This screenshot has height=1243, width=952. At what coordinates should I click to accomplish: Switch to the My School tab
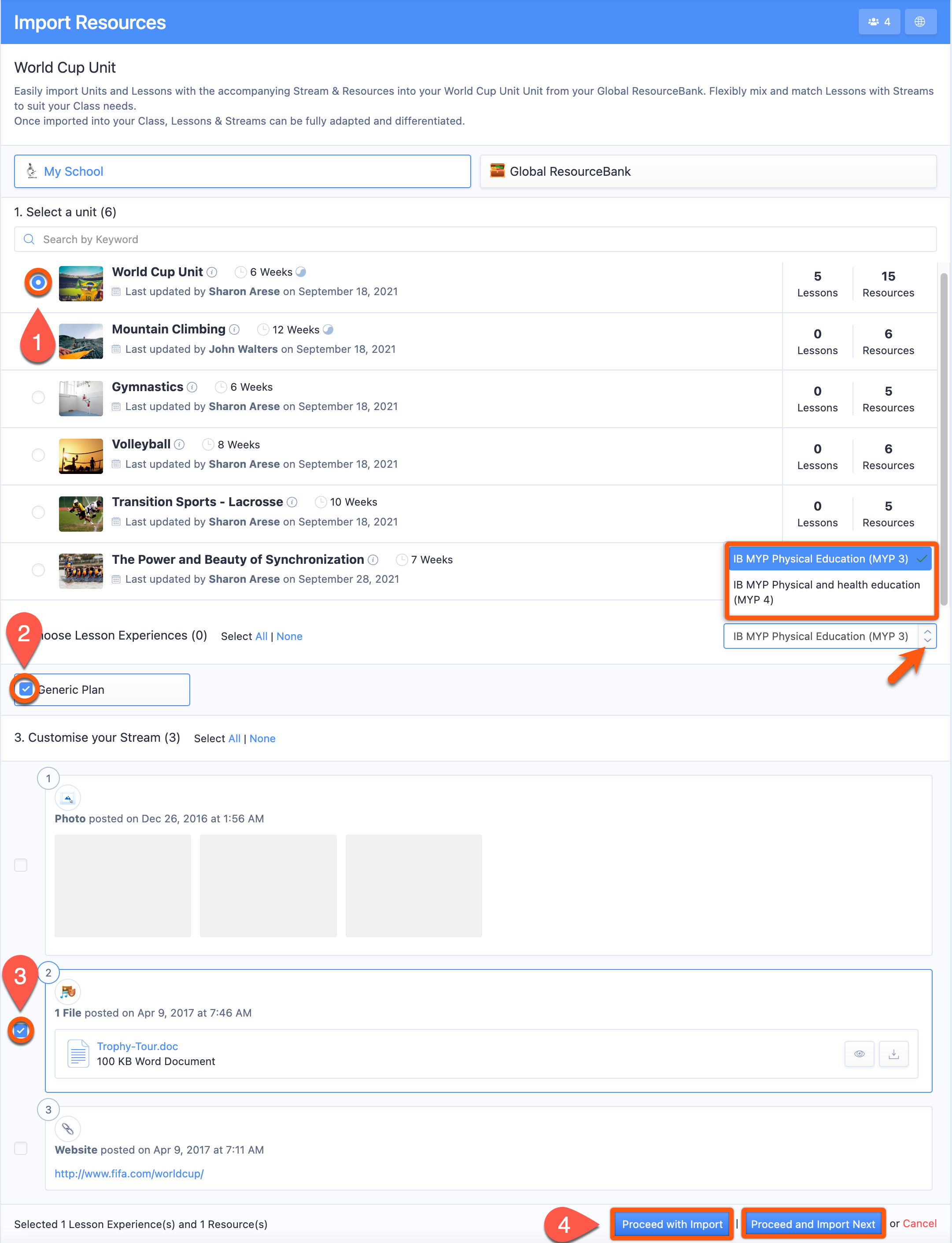coord(243,171)
